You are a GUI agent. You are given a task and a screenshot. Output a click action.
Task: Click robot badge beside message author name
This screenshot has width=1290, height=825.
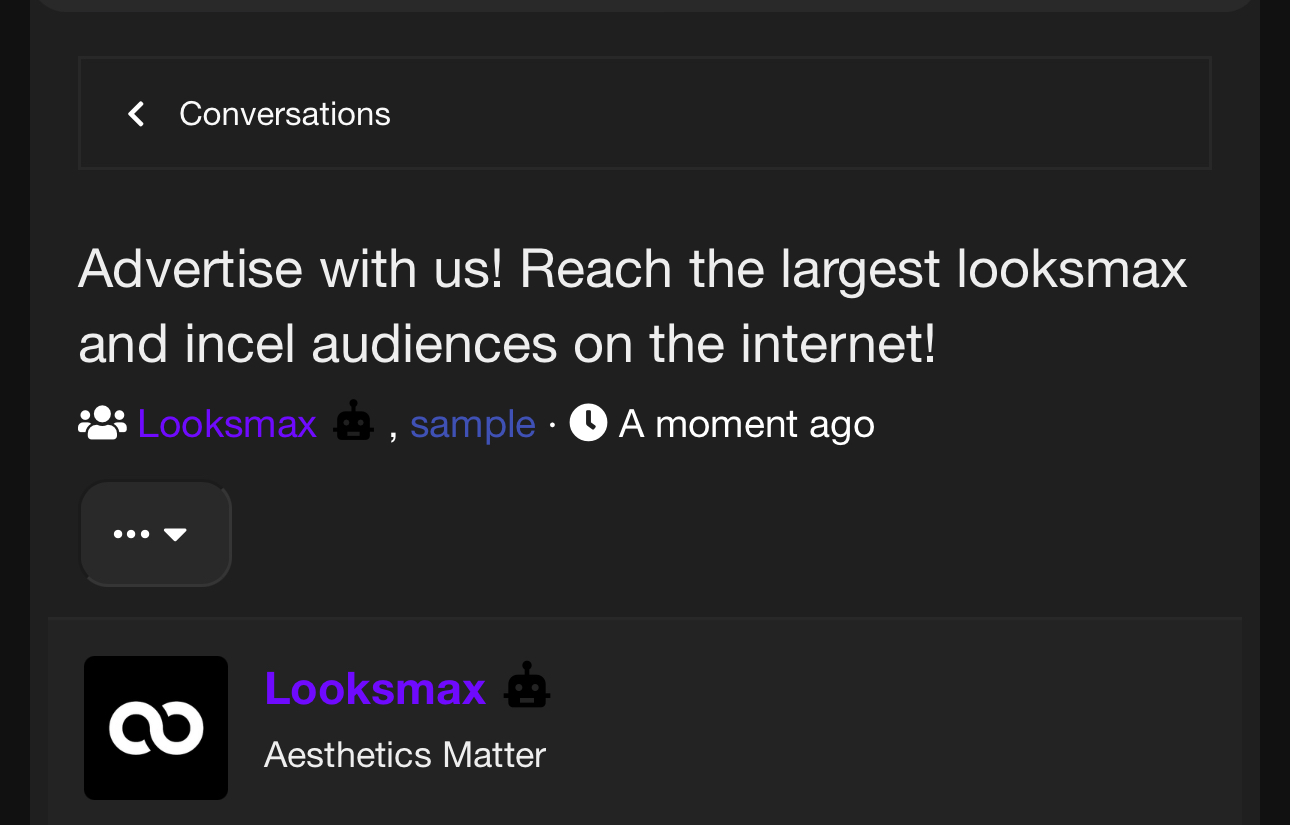tap(527, 686)
